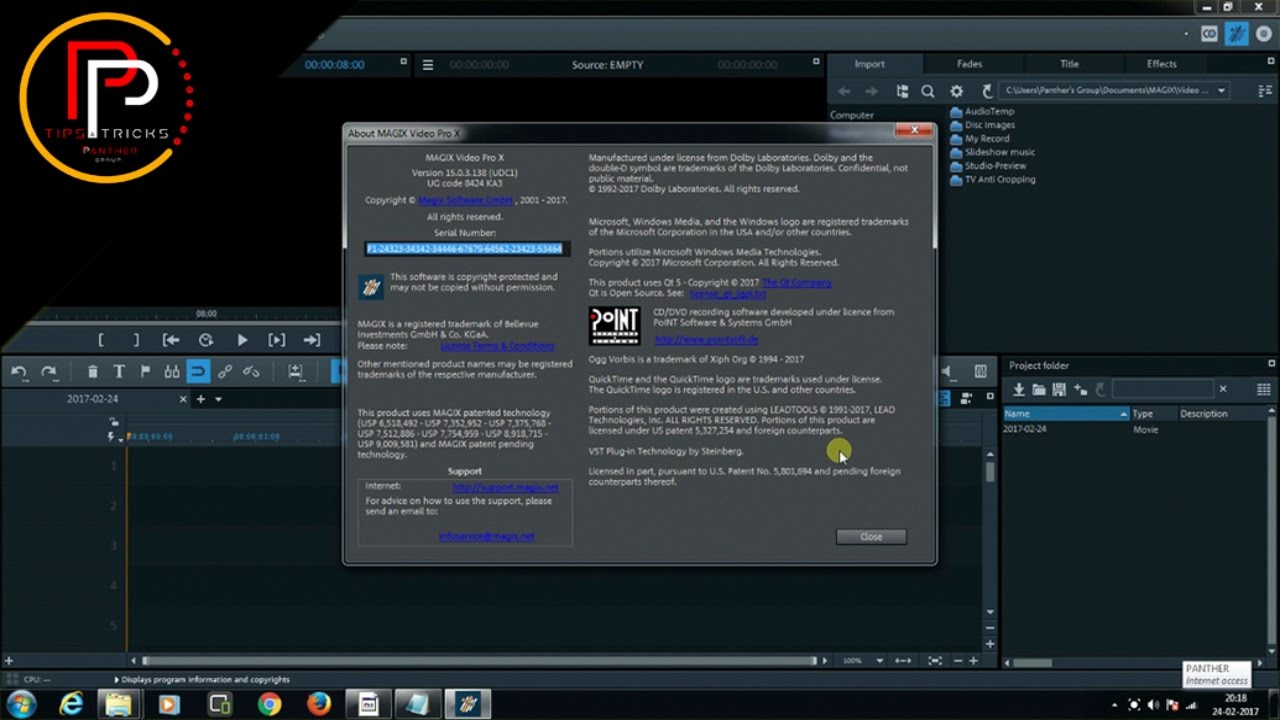Image resolution: width=1280 pixels, height=720 pixels.
Task: Jump to range start button
Action: (171, 340)
